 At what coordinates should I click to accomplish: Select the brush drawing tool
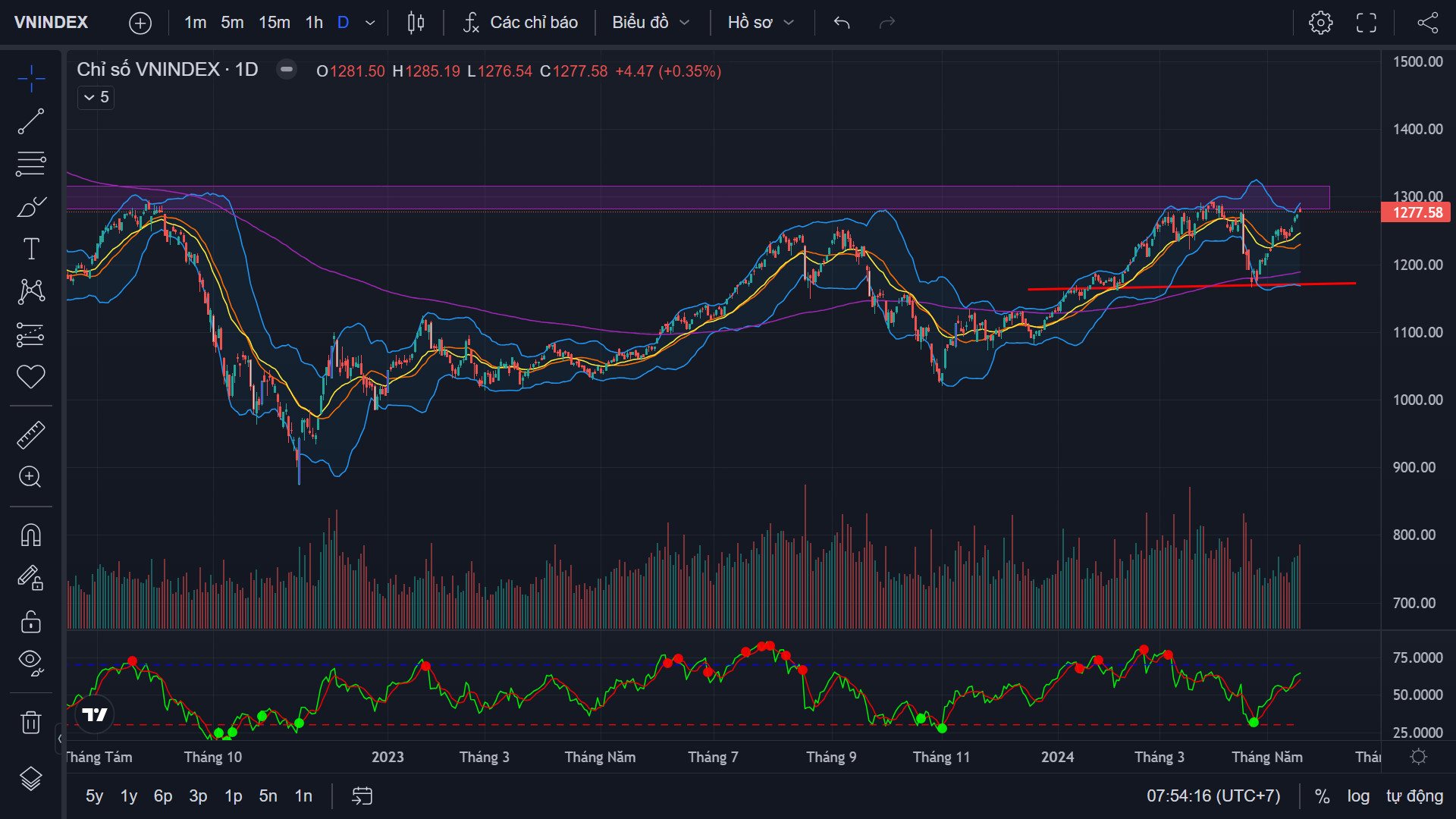tap(31, 206)
